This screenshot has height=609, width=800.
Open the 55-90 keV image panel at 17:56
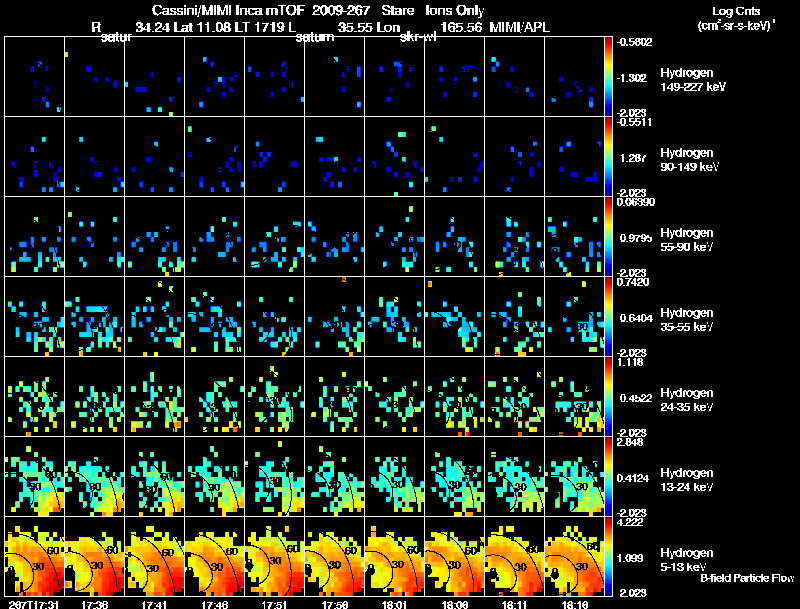pos(335,237)
